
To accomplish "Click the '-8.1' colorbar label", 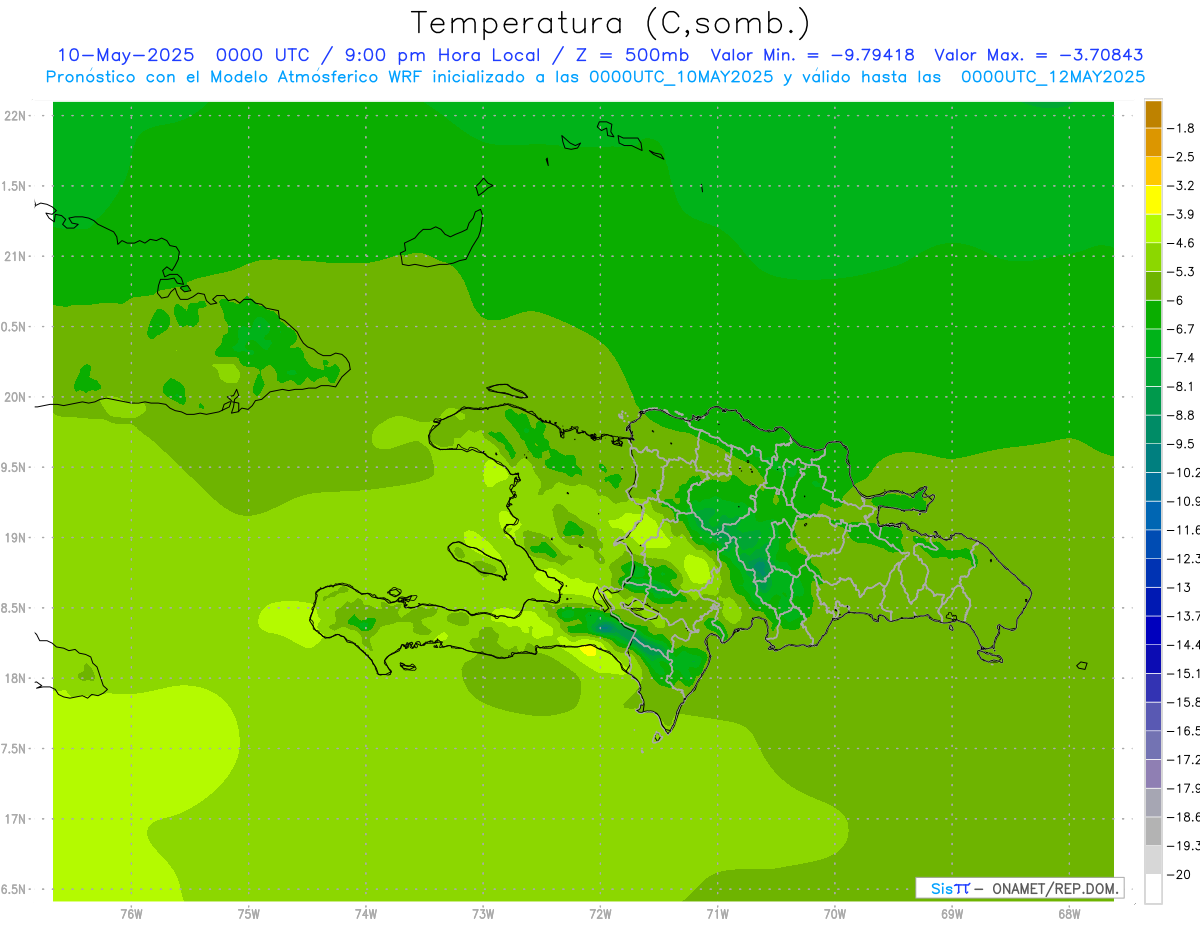I will (1182, 386).
